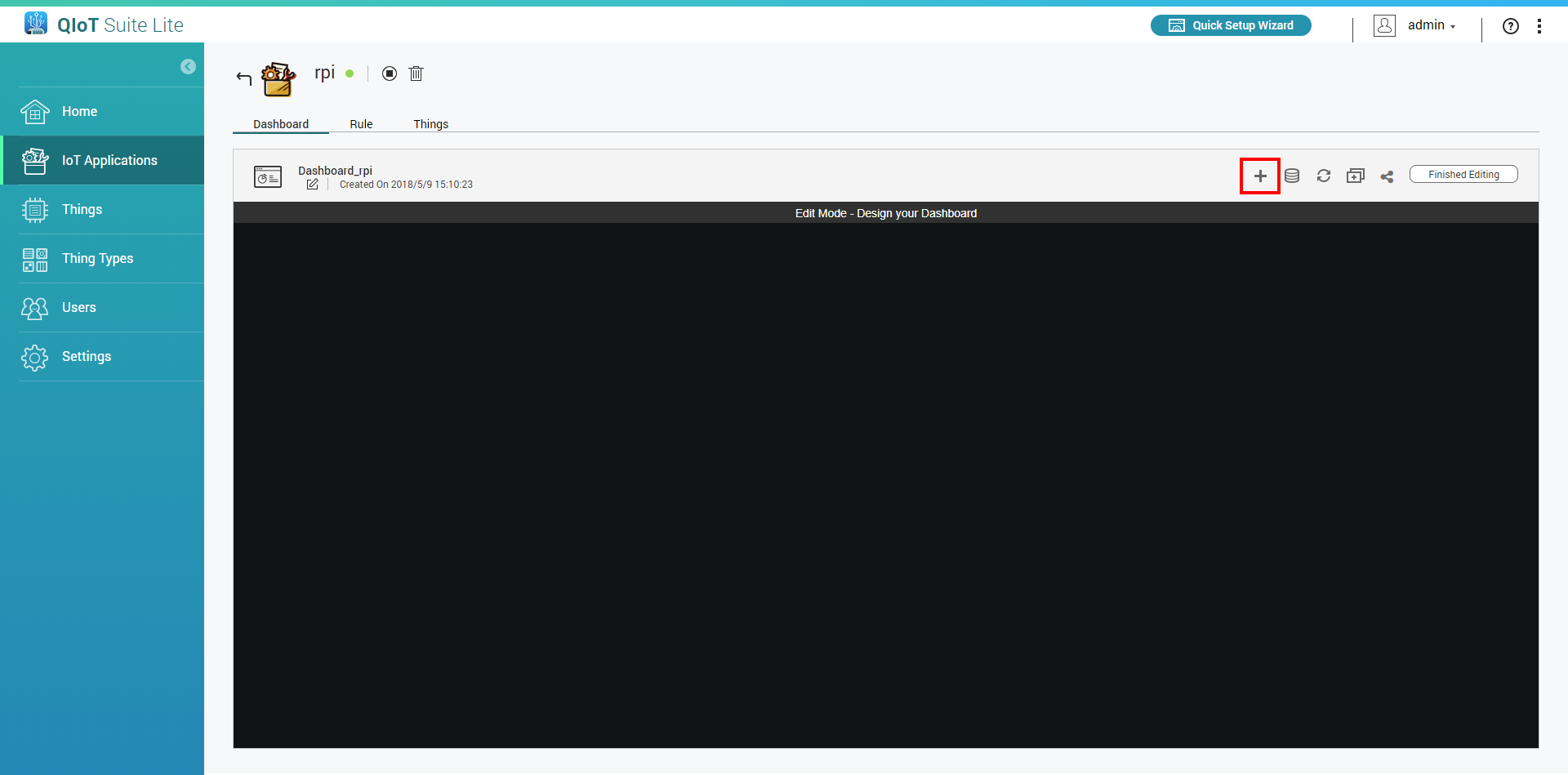Click the refresh dashboard icon
This screenshot has width=1568, height=775.
1324,176
